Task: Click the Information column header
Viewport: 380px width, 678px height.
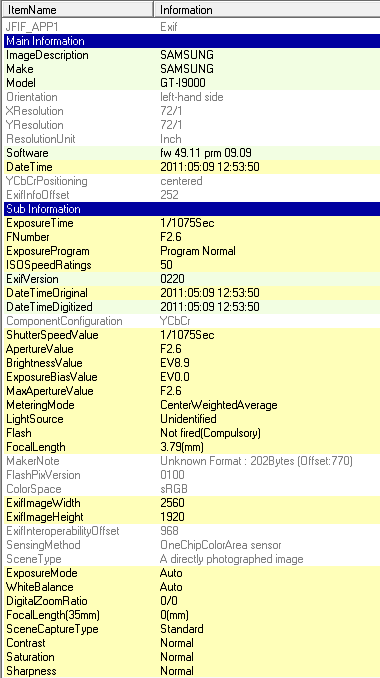Action: pos(268,10)
